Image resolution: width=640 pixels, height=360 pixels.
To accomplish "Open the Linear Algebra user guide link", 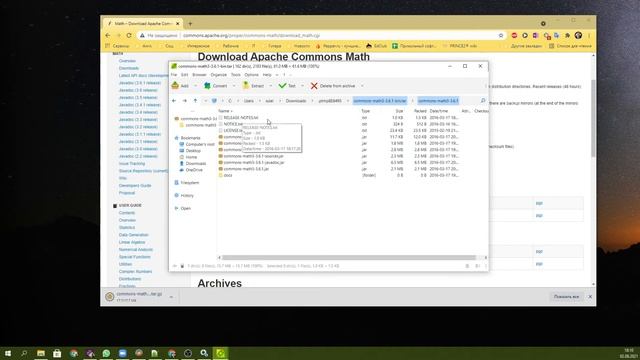I will coord(132,242).
